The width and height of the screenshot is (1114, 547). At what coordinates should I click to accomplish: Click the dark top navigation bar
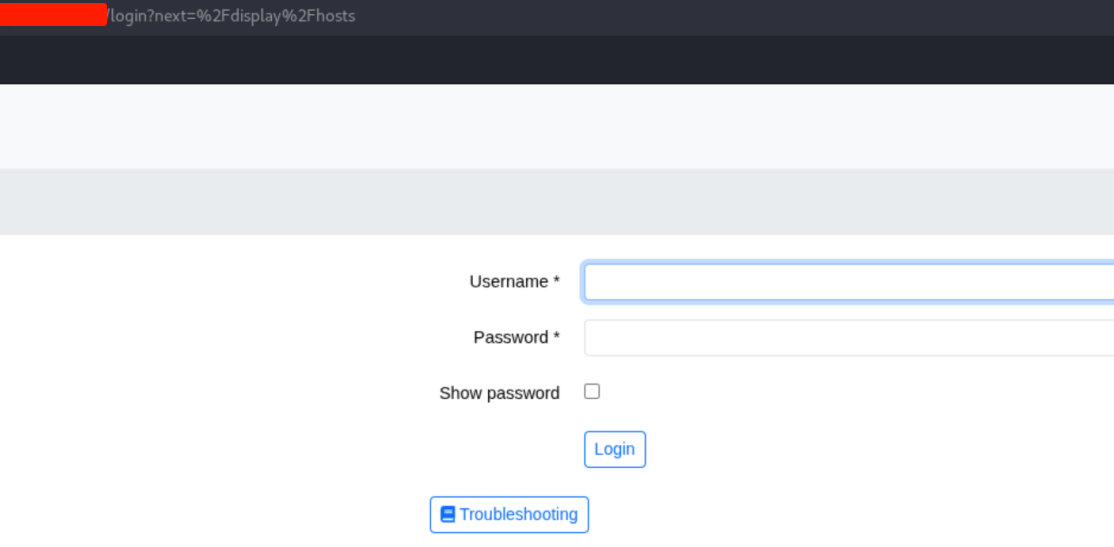(x=557, y=60)
